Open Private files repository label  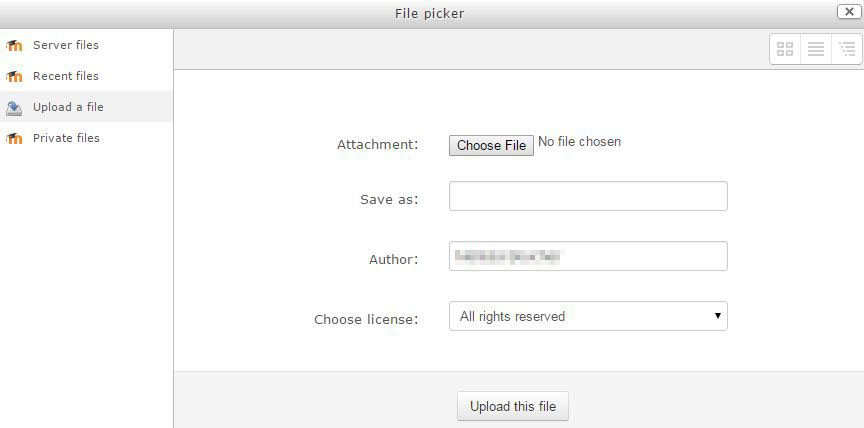[66, 138]
